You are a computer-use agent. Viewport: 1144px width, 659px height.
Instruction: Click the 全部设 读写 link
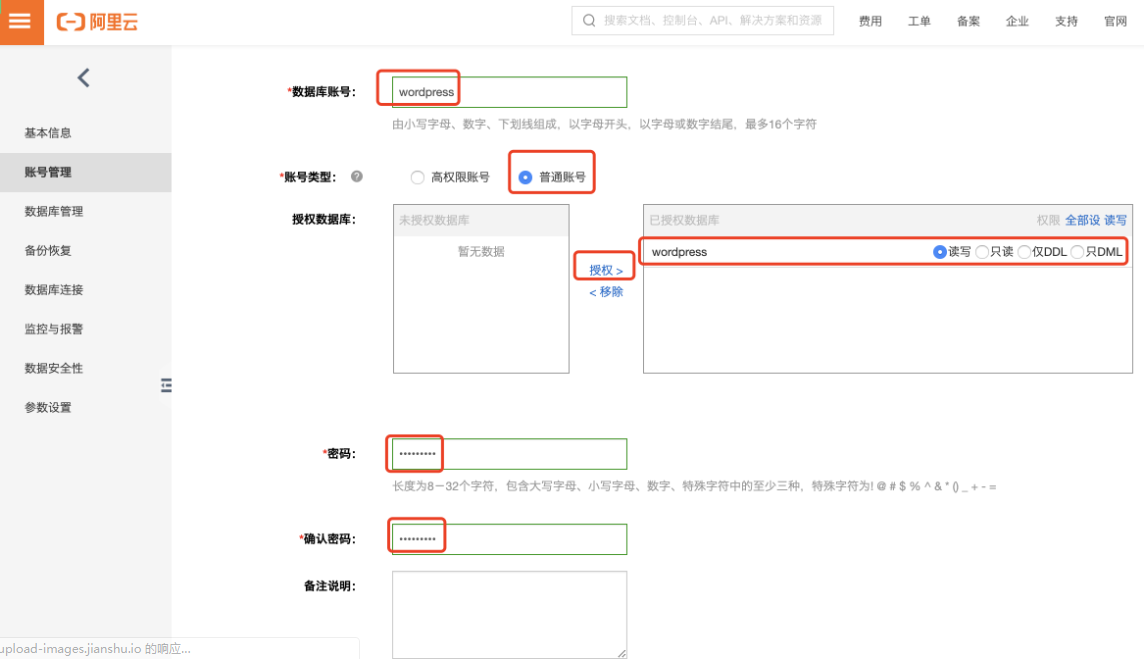pyautogui.click(x=1096, y=219)
